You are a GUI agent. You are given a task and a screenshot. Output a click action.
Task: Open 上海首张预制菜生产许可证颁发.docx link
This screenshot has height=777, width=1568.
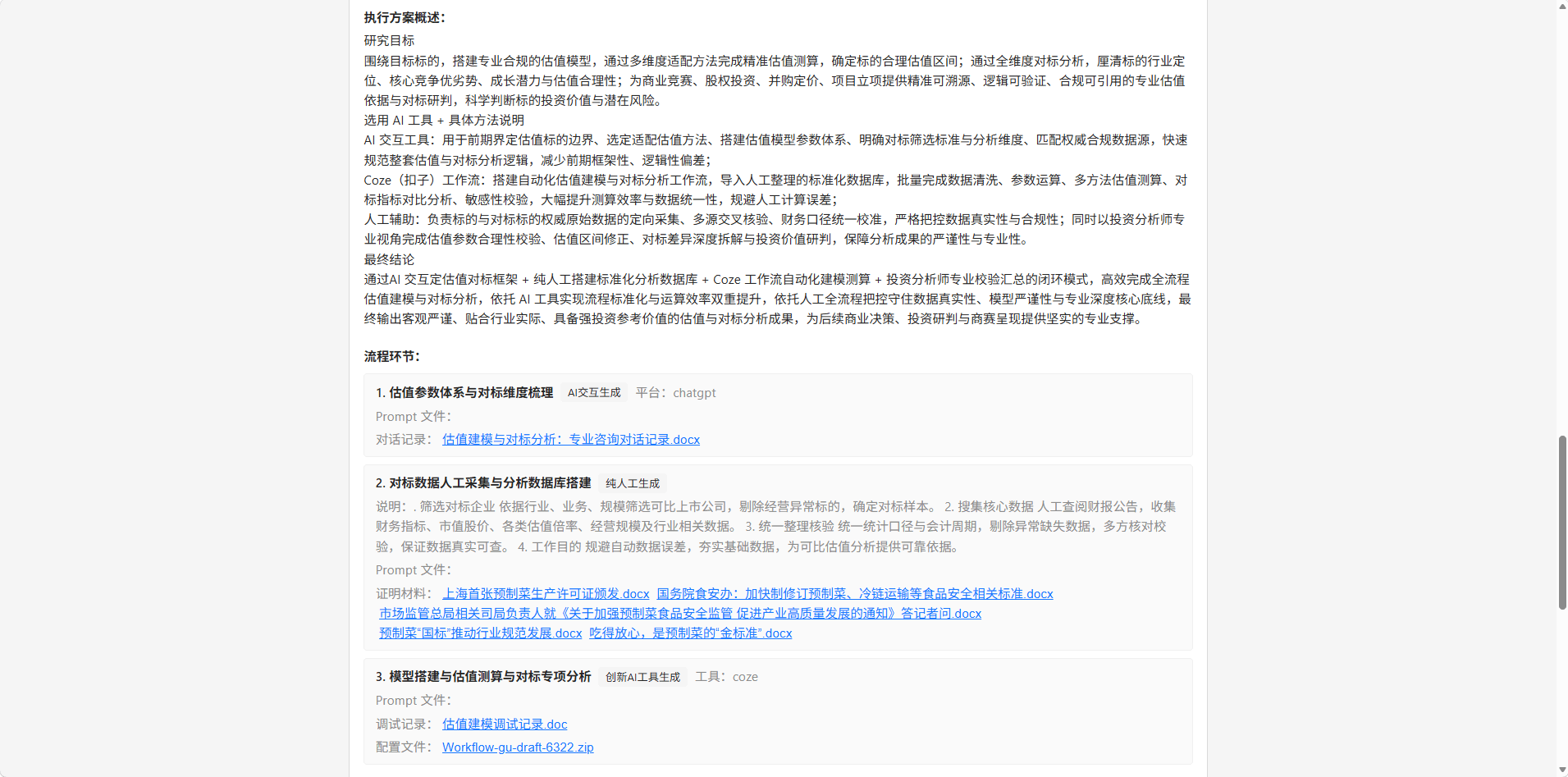546,594
